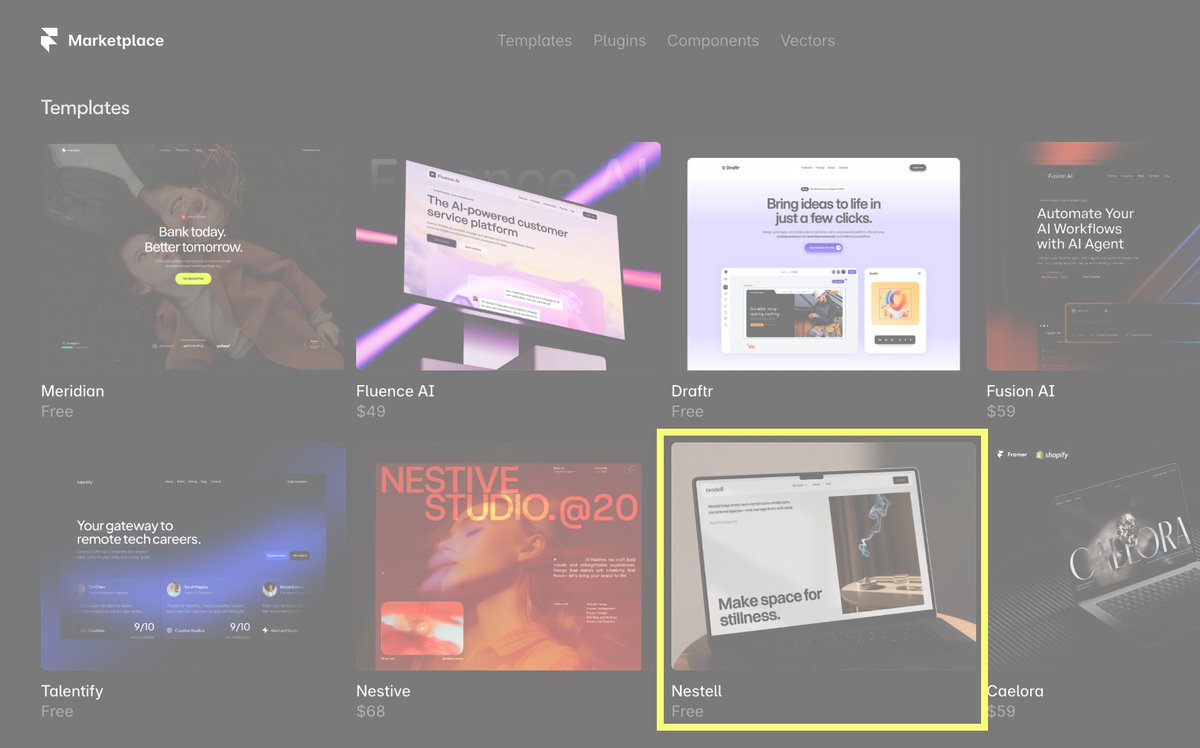Open the Components tab

click(x=713, y=41)
